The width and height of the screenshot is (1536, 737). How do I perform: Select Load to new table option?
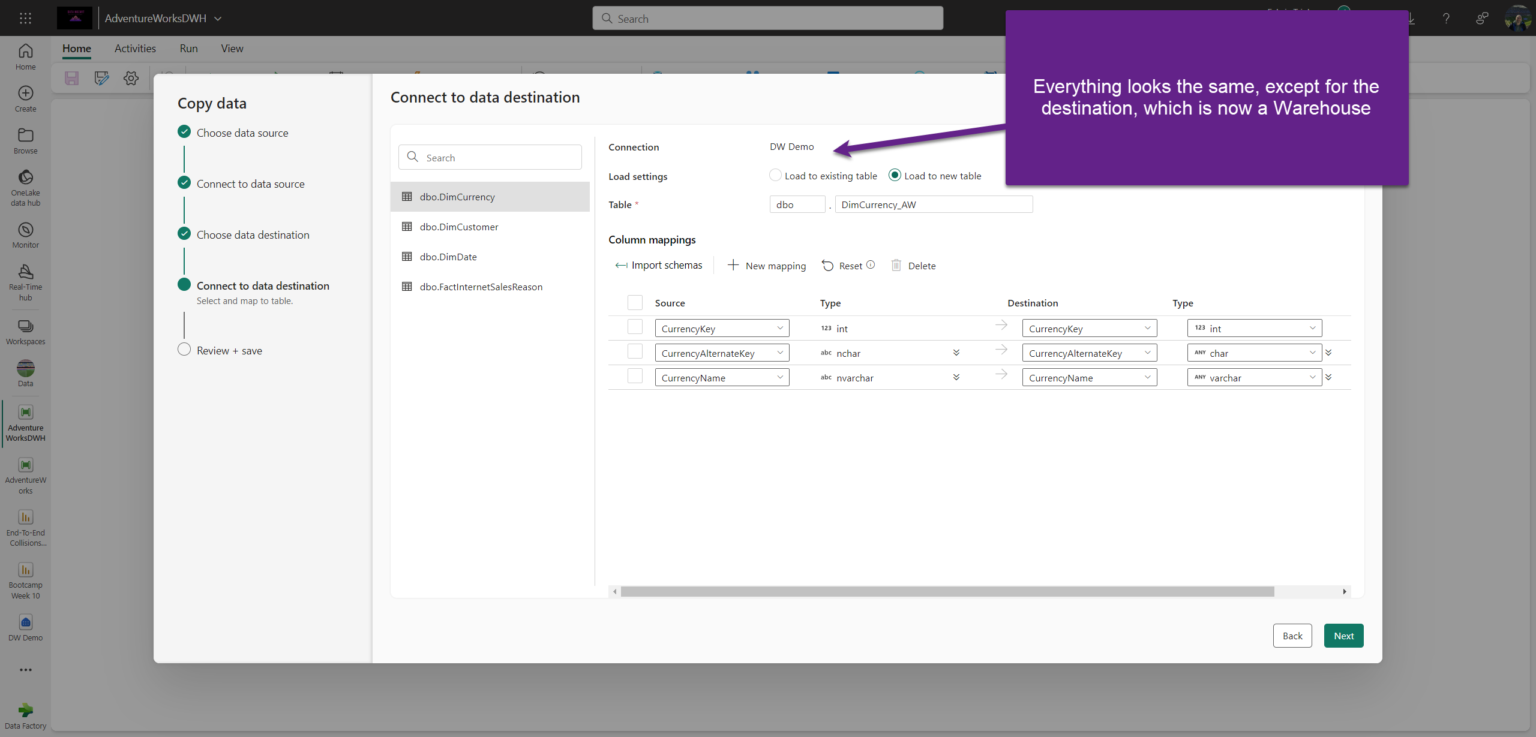935,175
